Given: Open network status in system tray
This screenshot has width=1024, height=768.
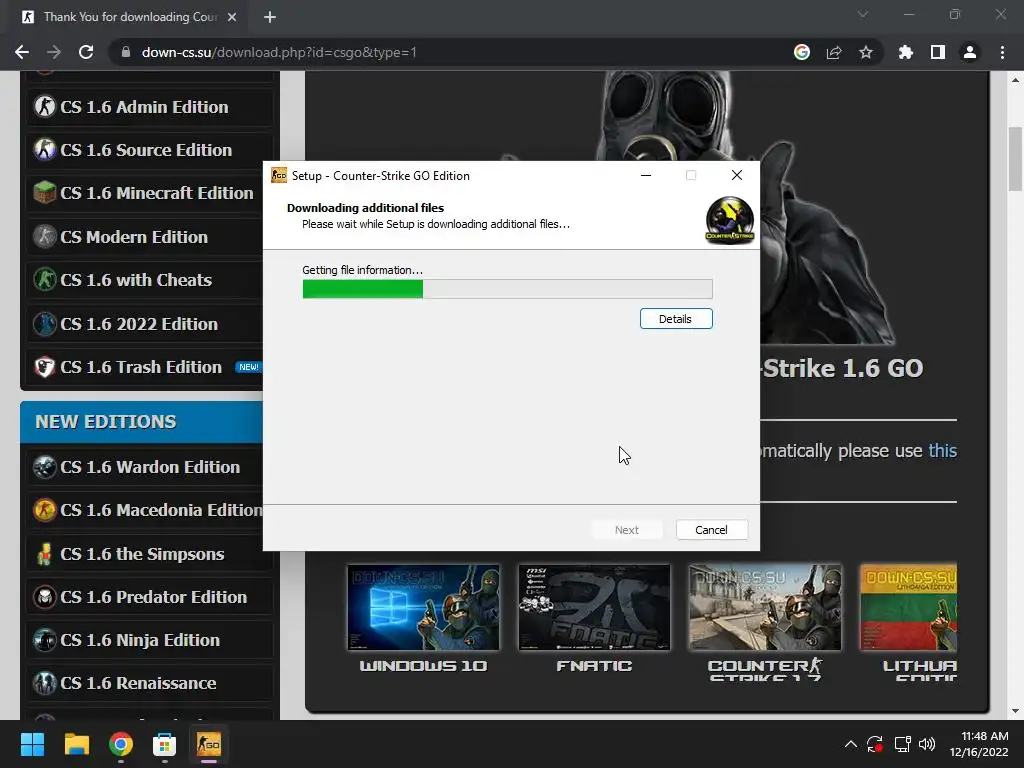Looking at the screenshot, I should pyautogui.click(x=902, y=744).
